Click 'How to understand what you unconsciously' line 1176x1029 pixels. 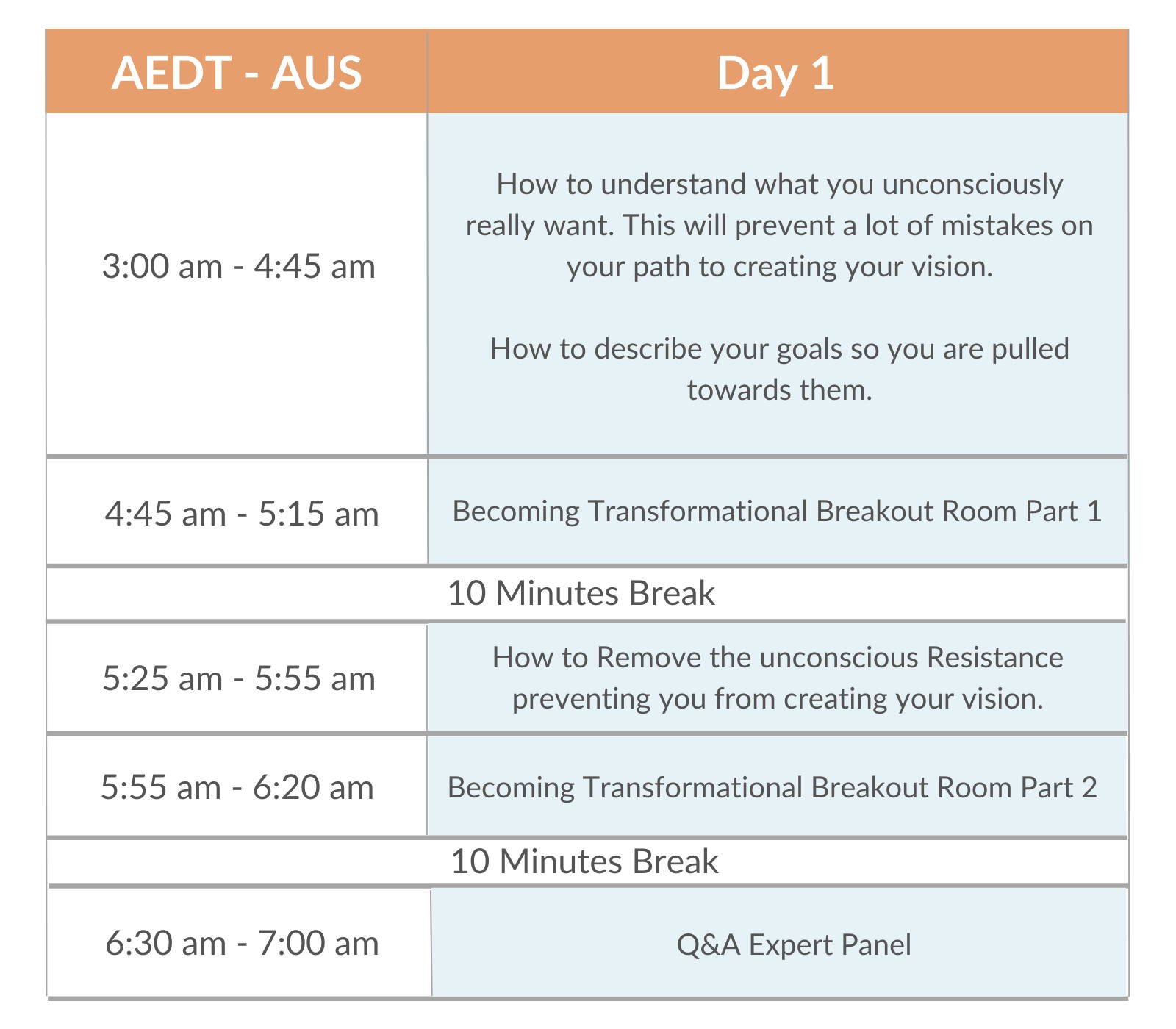pyautogui.click(x=780, y=184)
